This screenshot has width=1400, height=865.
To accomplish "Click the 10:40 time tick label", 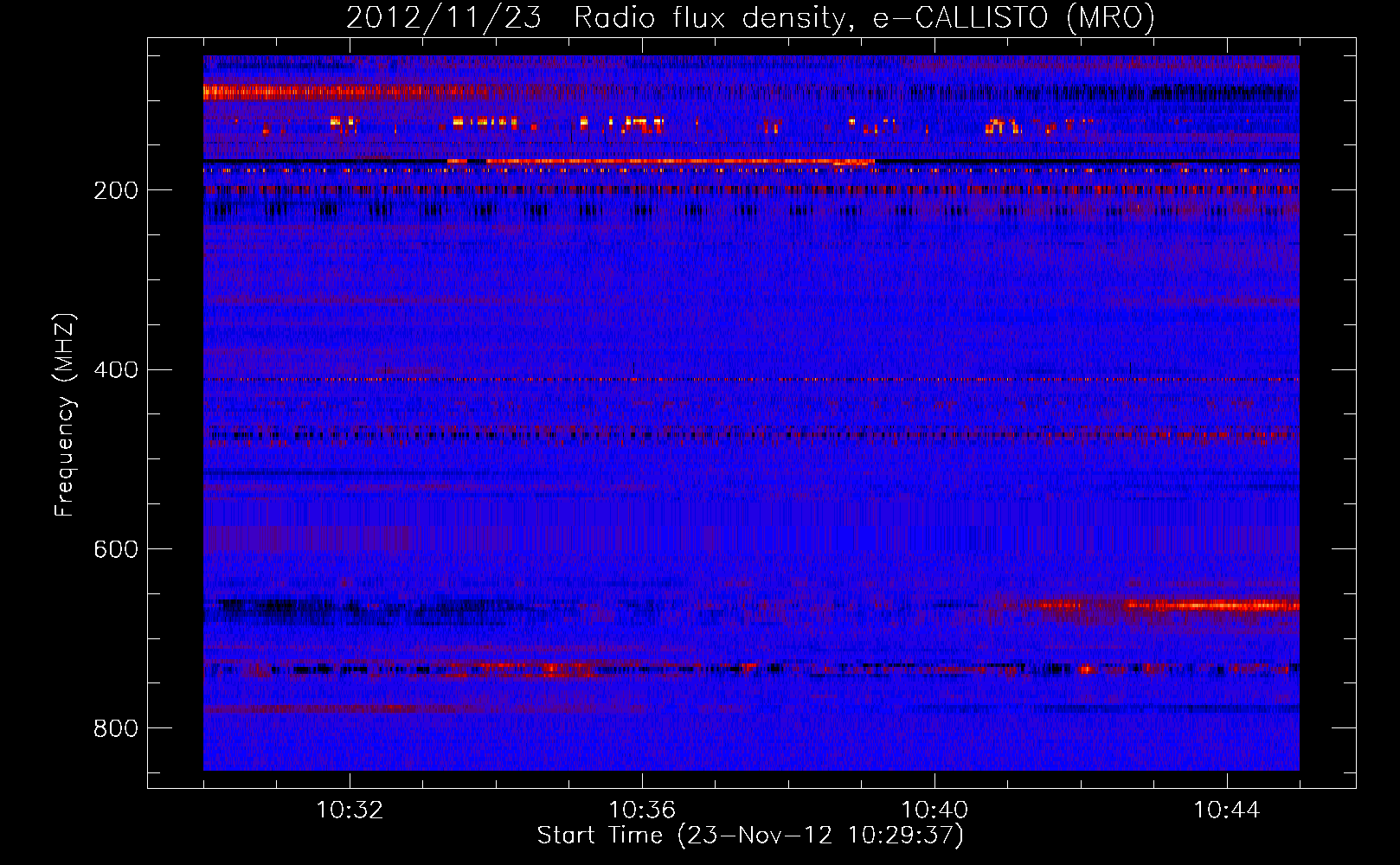I will tap(934, 811).
